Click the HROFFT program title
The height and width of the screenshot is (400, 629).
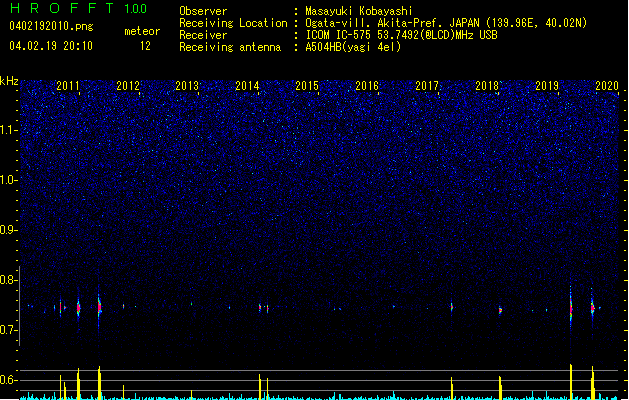tap(62, 8)
